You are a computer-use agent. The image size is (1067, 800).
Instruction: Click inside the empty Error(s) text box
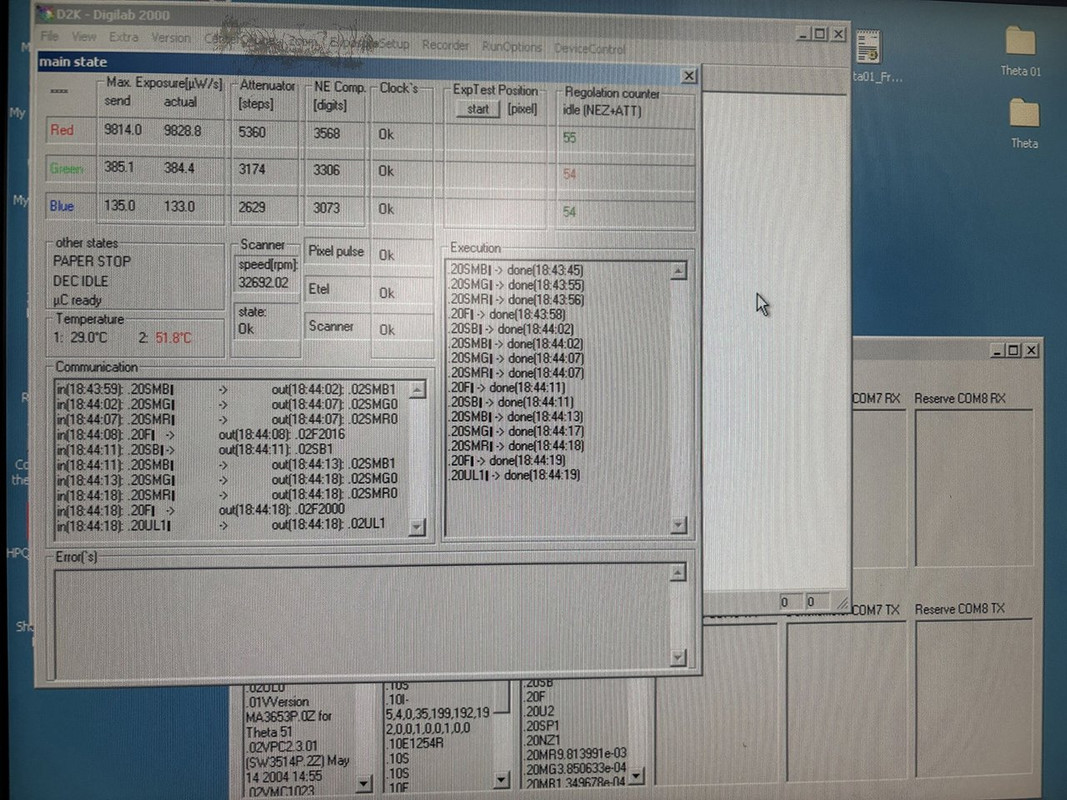coord(362,620)
